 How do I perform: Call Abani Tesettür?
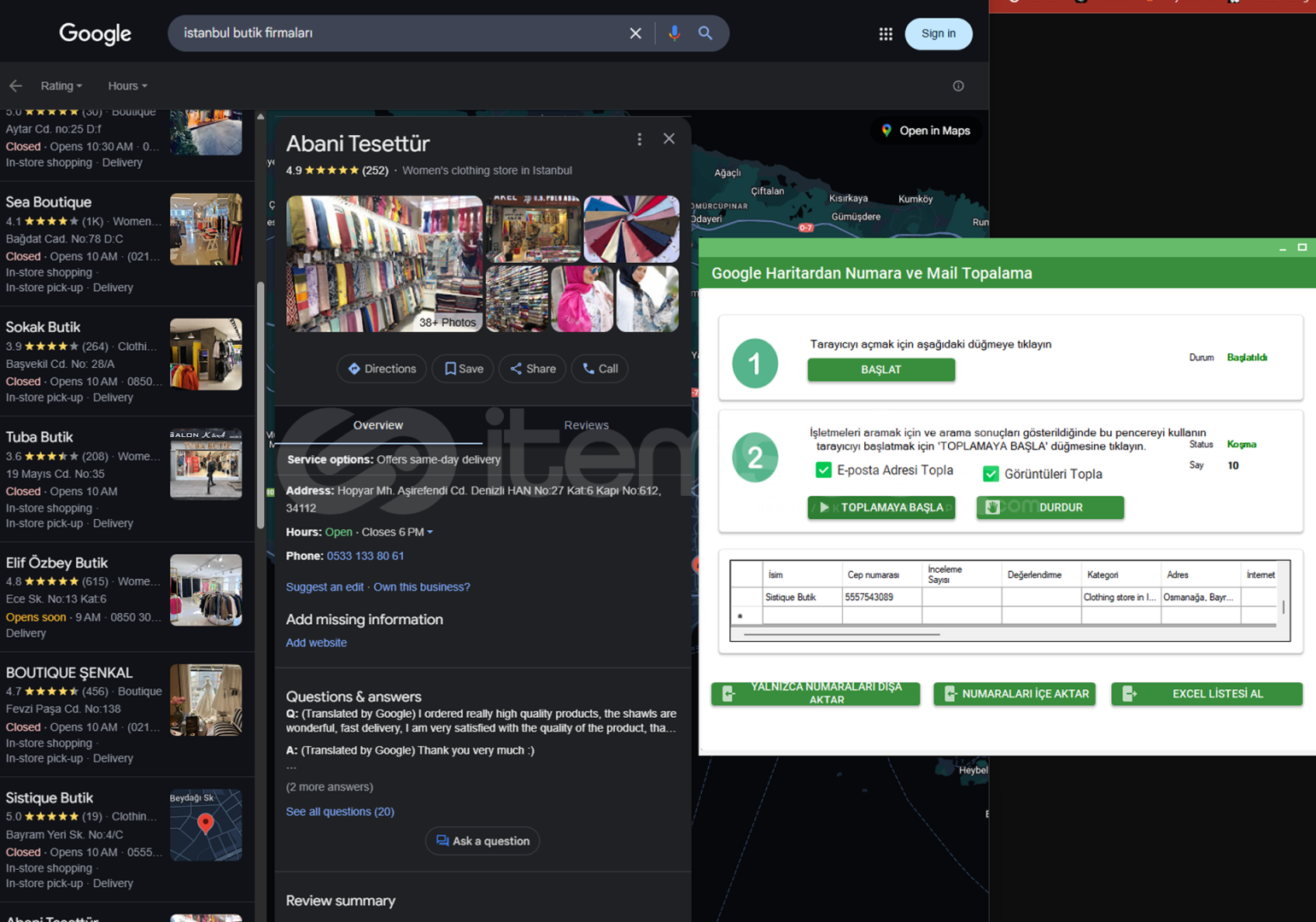[x=600, y=369]
